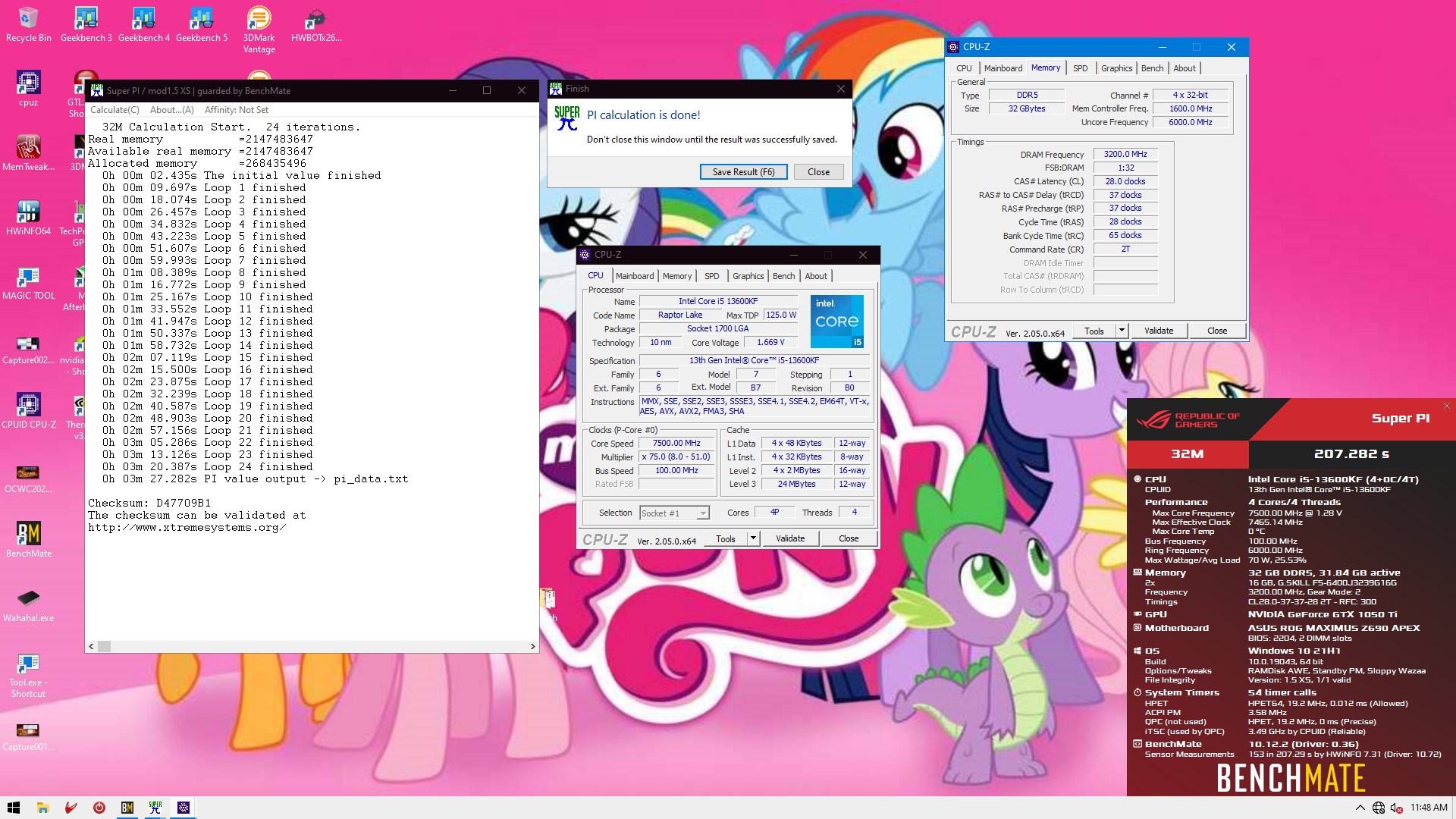The height and width of the screenshot is (819, 1456).
Task: Open File Explorer from the taskbar
Action: coord(42,808)
